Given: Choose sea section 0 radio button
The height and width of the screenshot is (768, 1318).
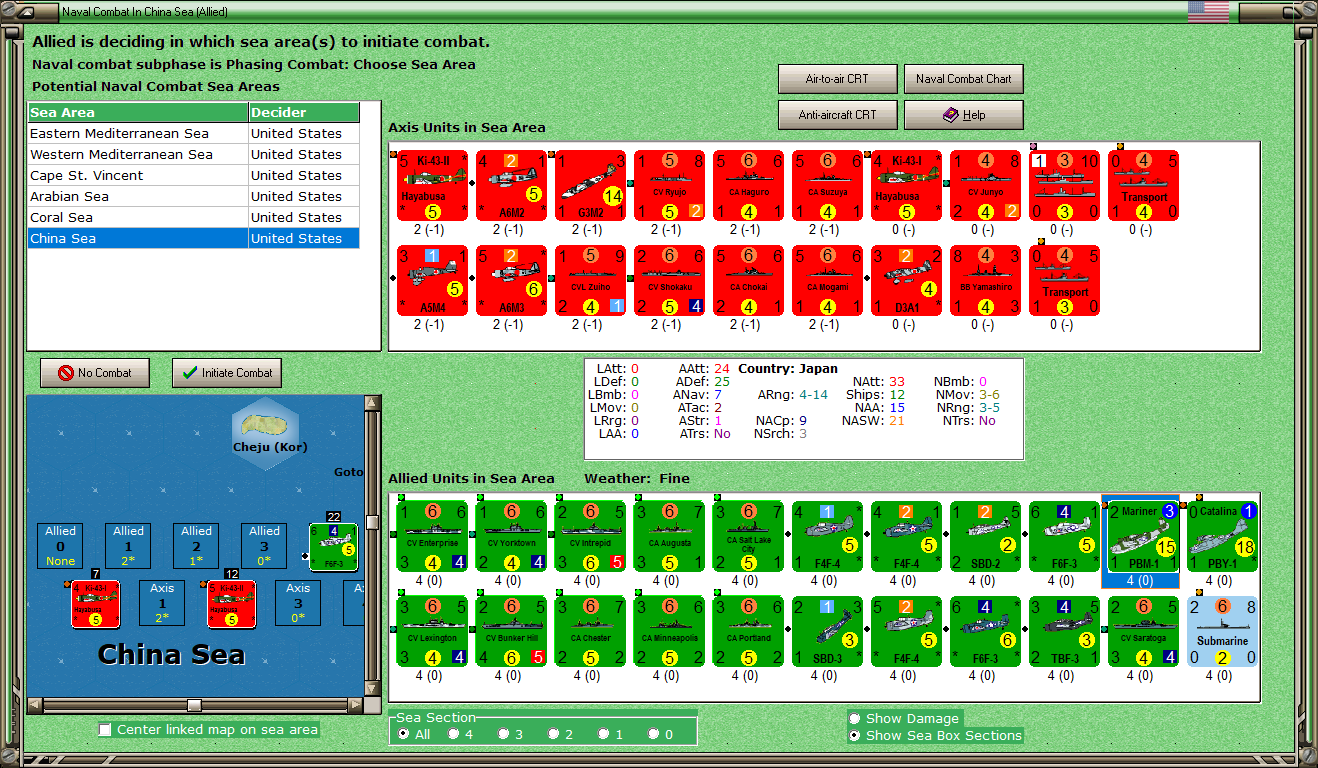Looking at the screenshot, I should click(x=653, y=734).
